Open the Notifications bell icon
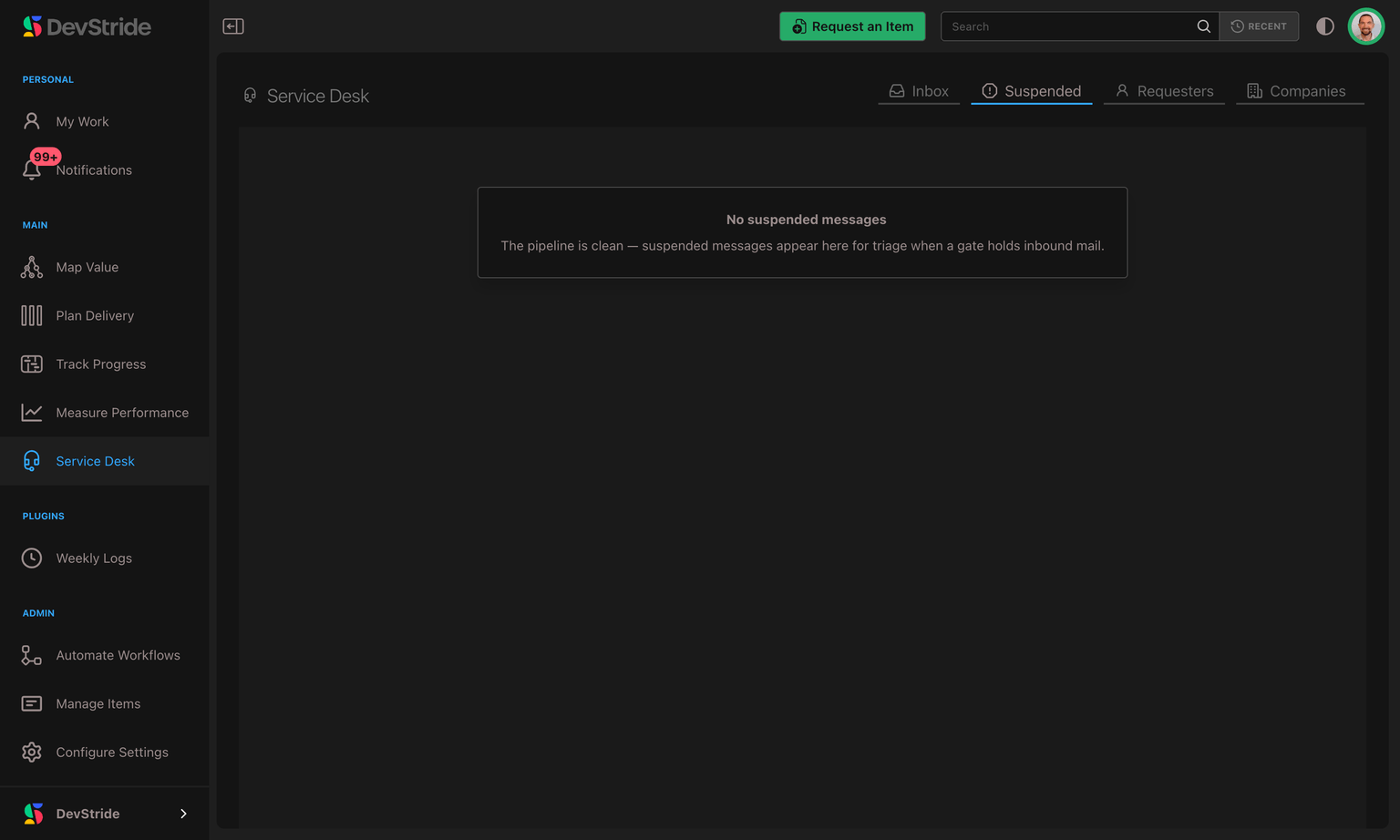The height and width of the screenshot is (840, 1400). click(x=32, y=170)
